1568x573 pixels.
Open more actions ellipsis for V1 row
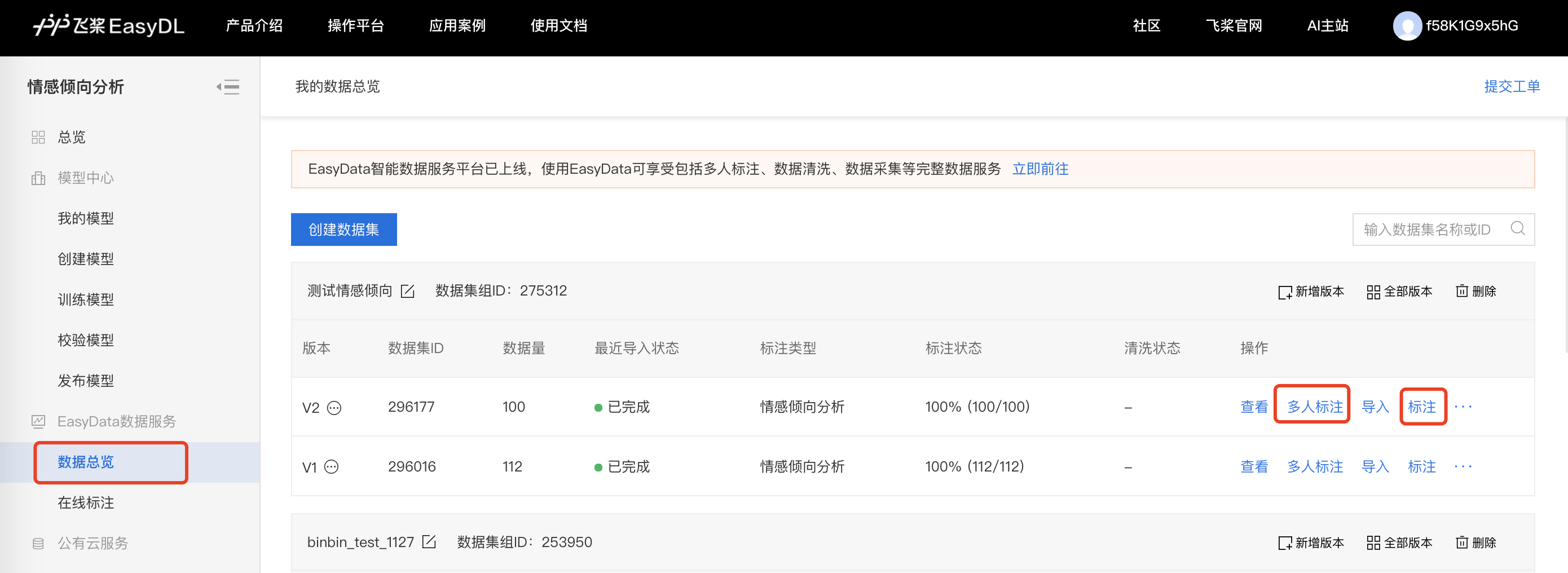coord(1463,466)
